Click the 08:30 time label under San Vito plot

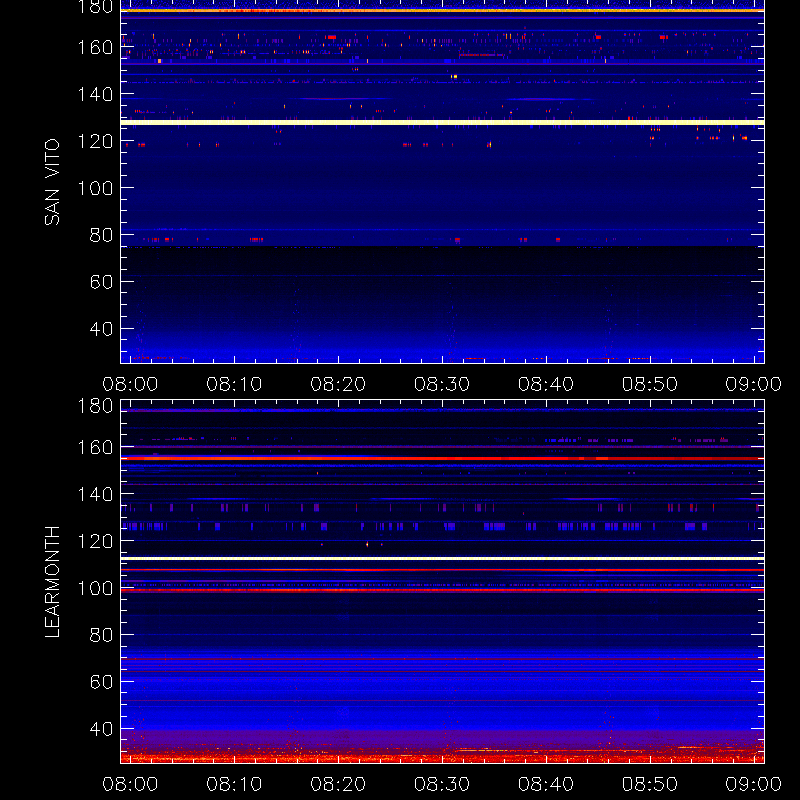(x=442, y=384)
